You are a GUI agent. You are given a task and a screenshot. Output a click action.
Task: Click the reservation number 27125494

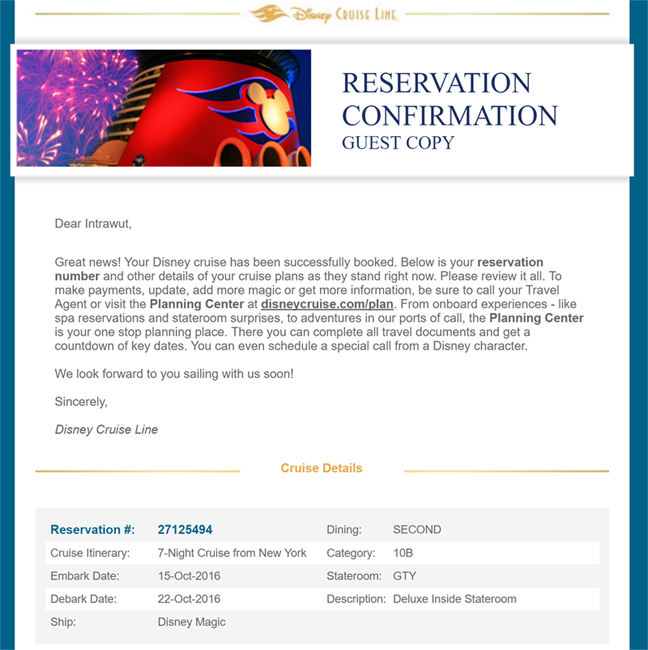point(185,530)
